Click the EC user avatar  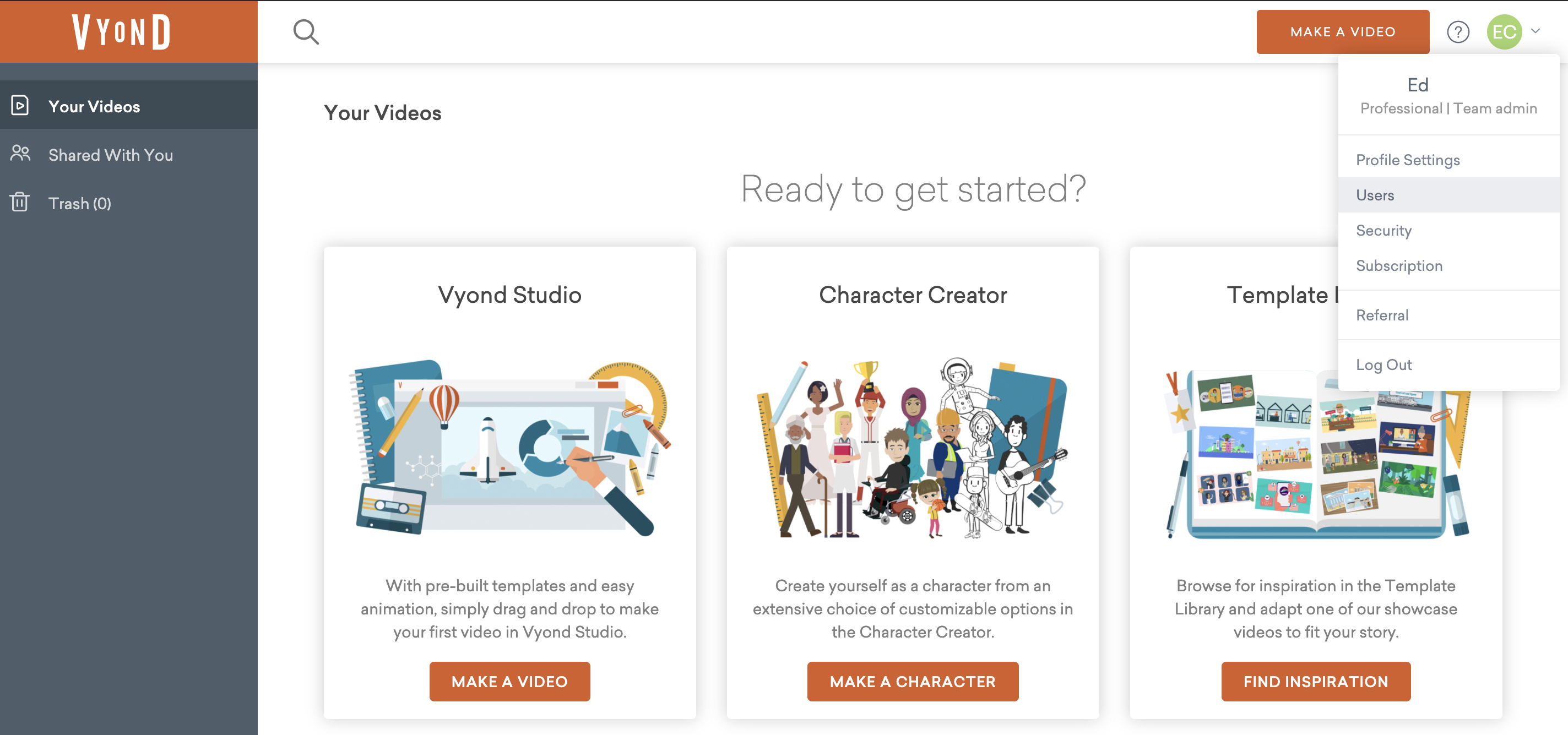(1504, 31)
